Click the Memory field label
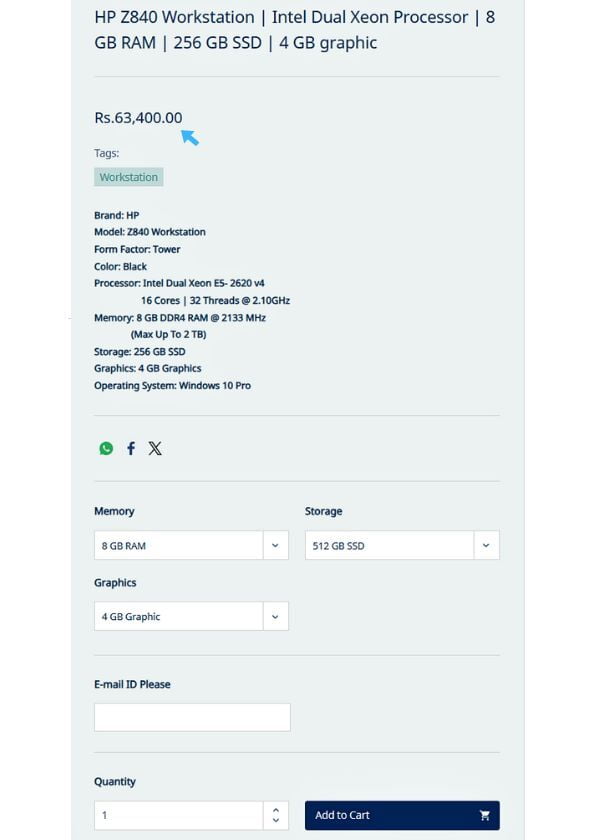 (114, 511)
